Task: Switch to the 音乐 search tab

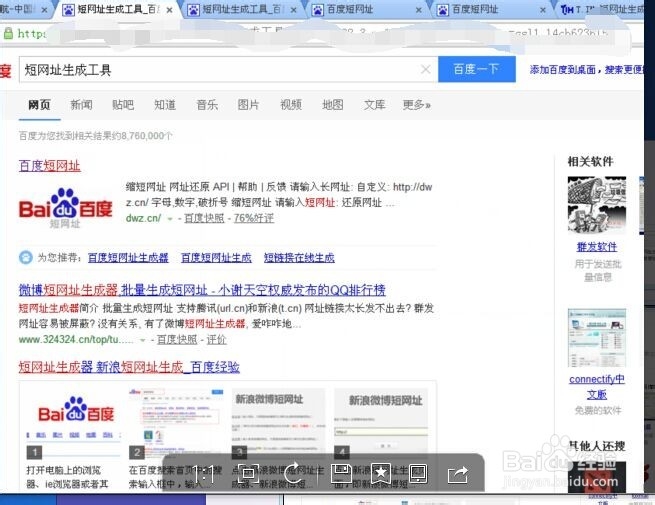Action: click(207, 104)
